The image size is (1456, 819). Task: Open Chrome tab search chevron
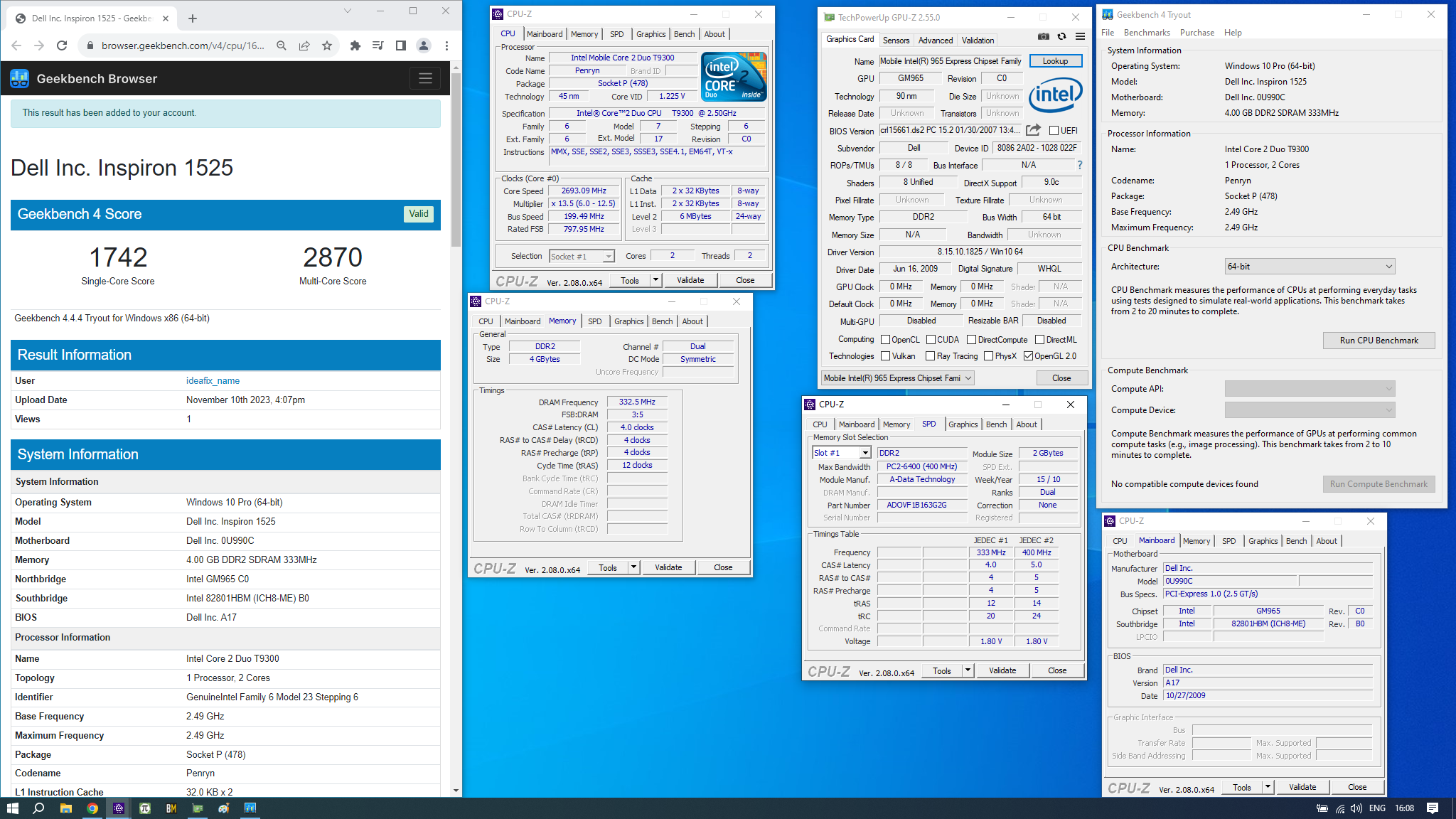click(x=347, y=11)
